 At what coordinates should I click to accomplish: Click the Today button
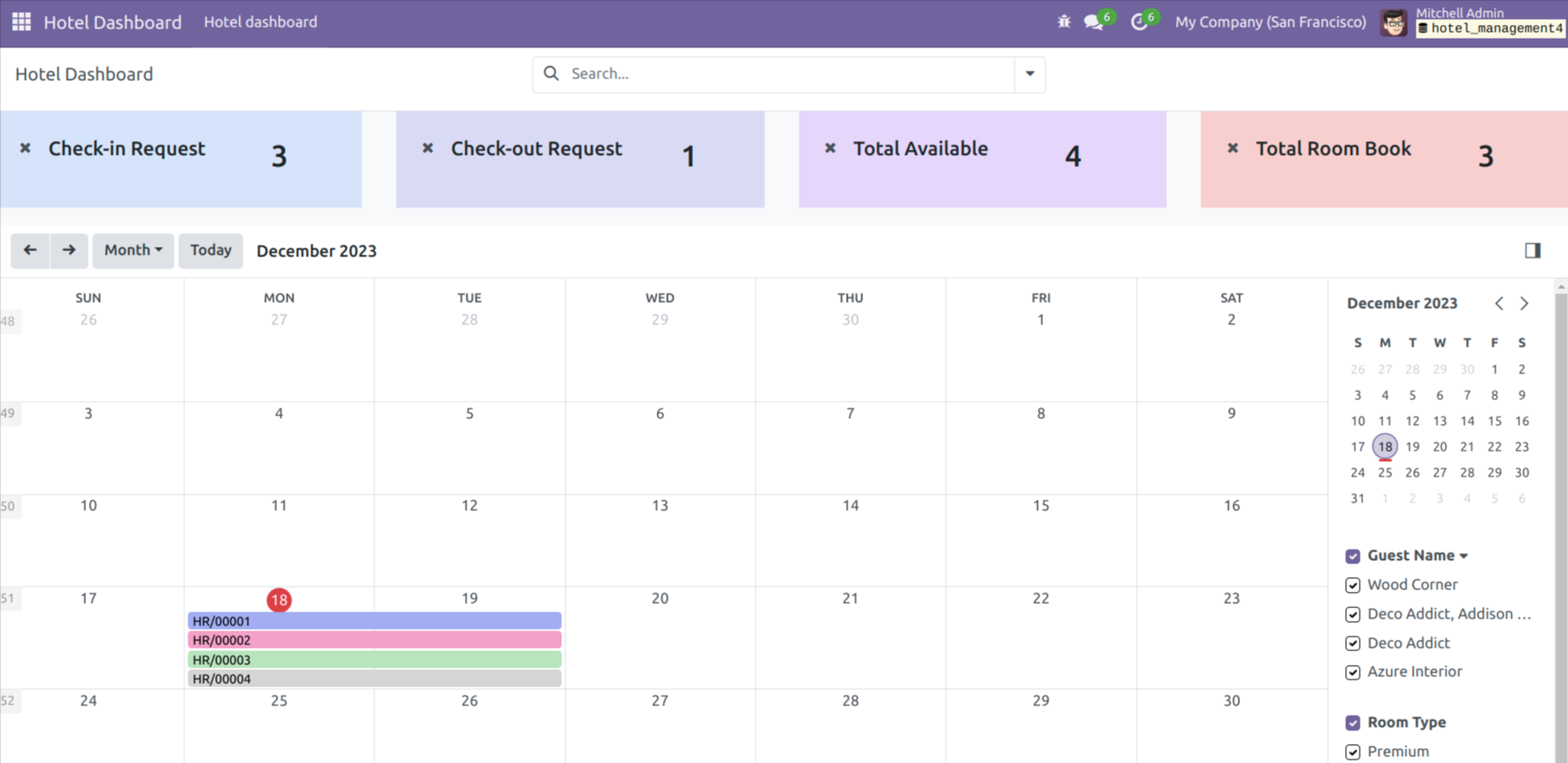click(211, 250)
